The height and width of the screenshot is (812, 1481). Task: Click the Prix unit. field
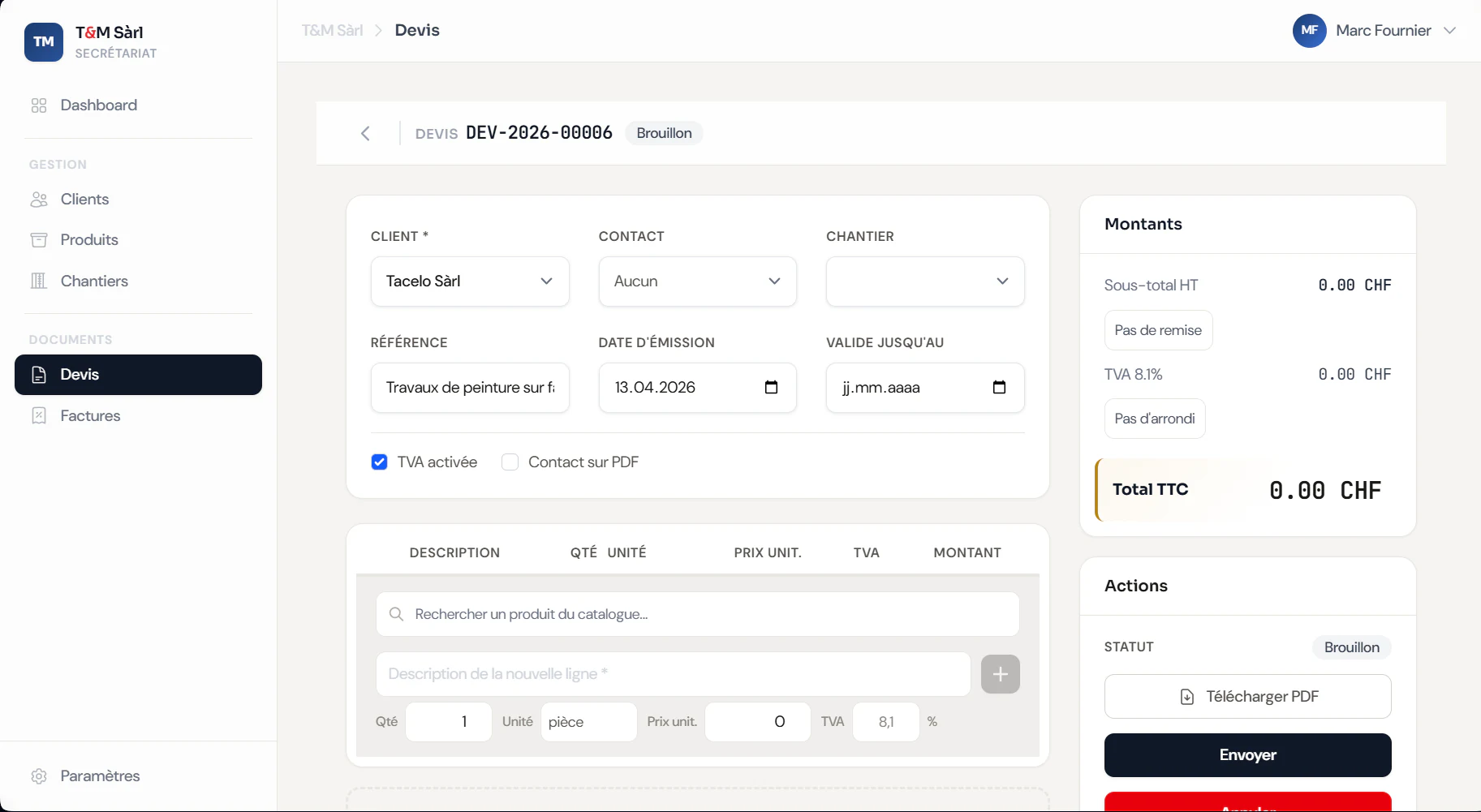point(758,722)
